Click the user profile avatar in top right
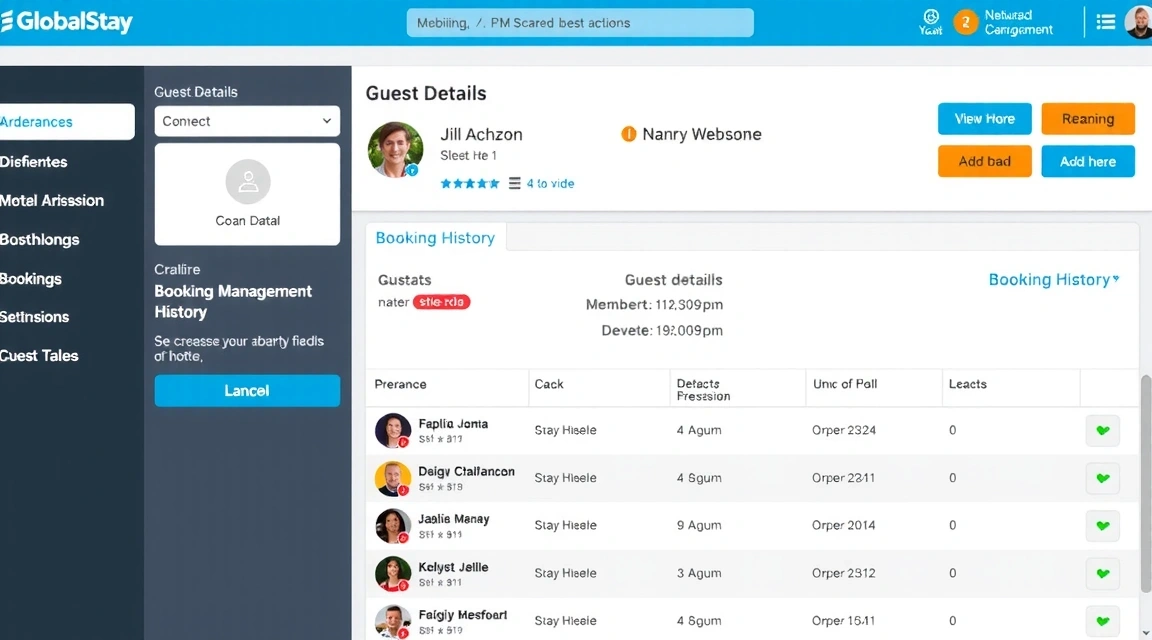Screen dimensions: 1152x640 (1139, 20)
